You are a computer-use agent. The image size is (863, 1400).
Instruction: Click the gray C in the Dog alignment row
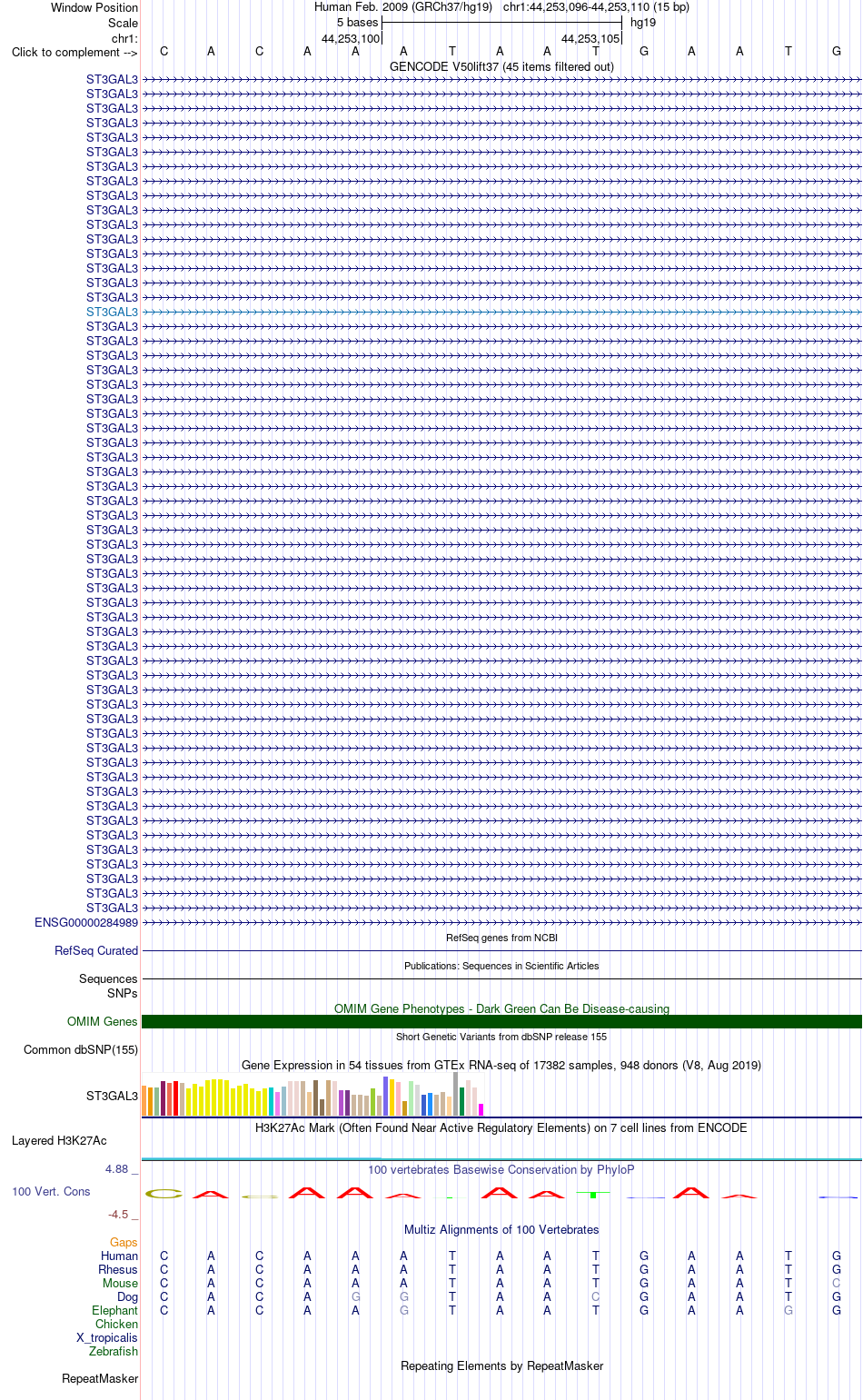pyautogui.click(x=596, y=1296)
